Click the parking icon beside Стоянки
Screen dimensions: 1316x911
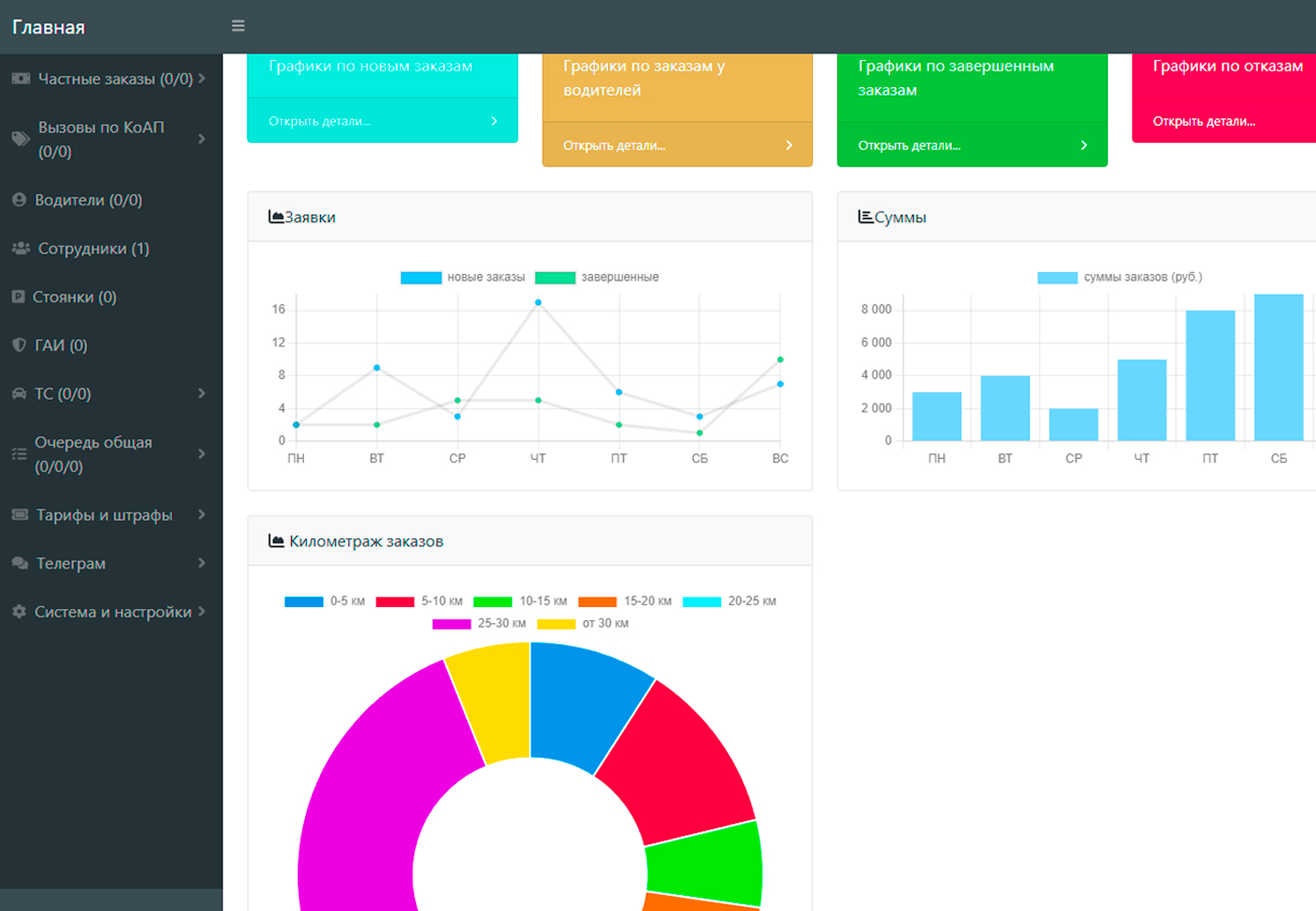click(x=19, y=297)
